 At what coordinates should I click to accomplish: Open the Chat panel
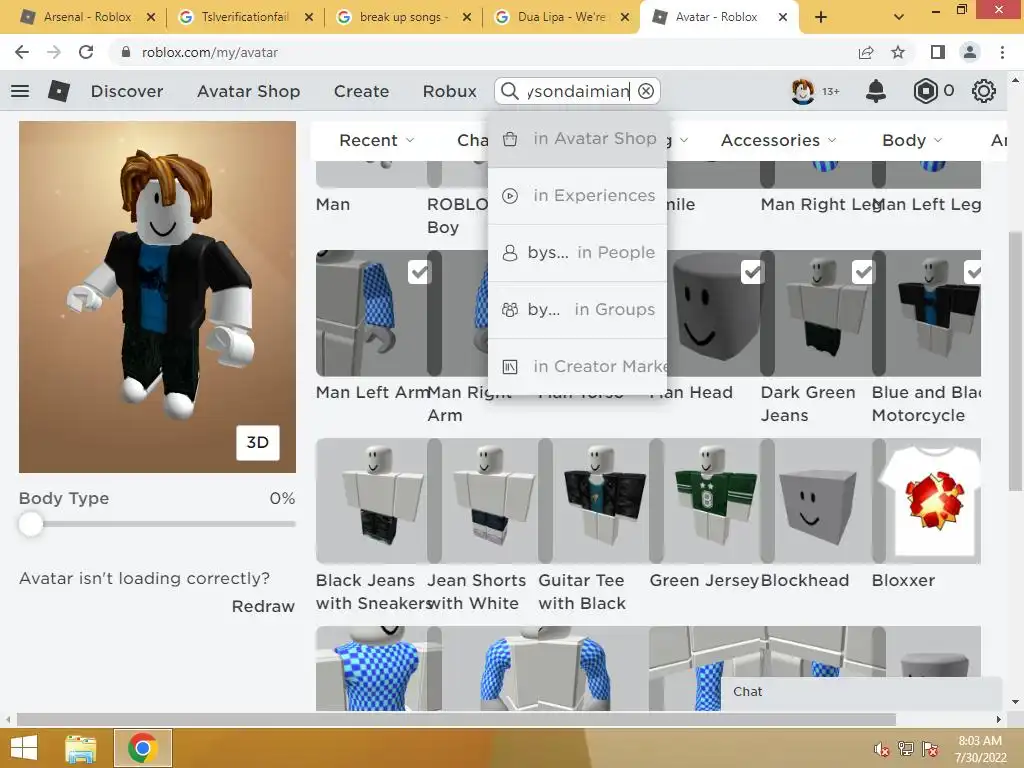(861, 692)
